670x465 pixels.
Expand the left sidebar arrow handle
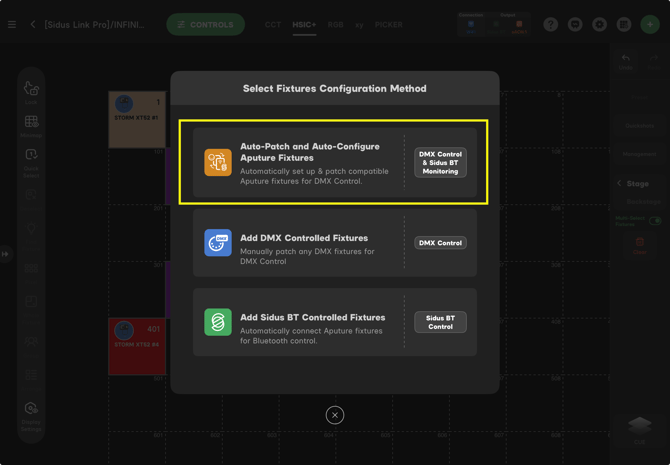coord(5,254)
